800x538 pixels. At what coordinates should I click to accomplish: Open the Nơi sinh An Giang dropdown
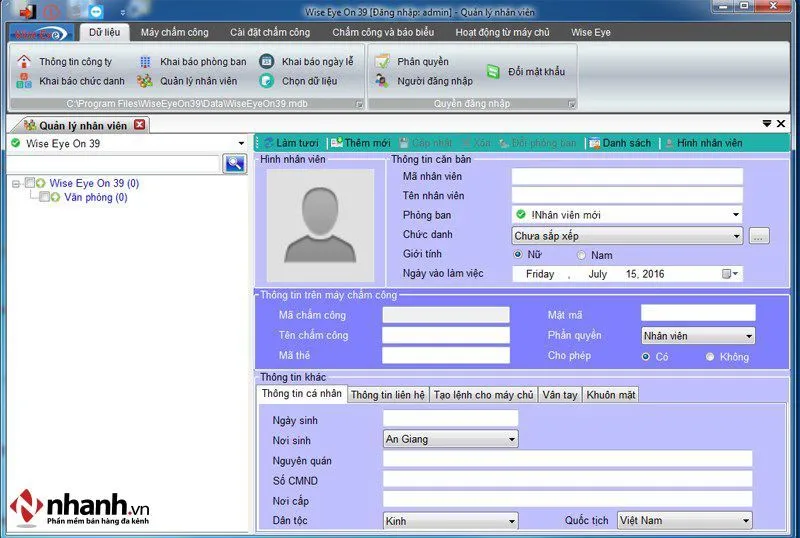tap(512, 439)
